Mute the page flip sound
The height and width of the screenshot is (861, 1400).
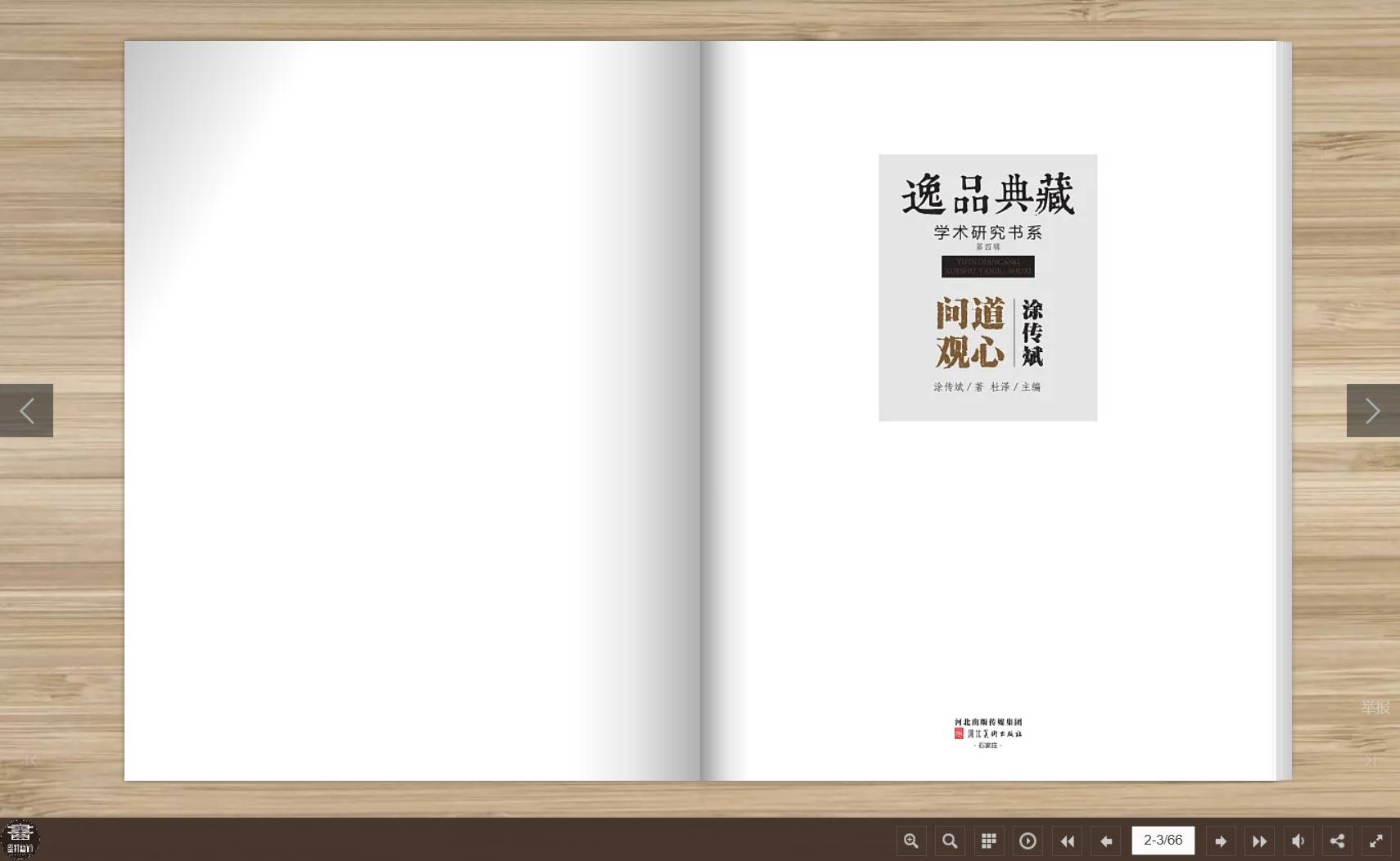[x=1298, y=841]
